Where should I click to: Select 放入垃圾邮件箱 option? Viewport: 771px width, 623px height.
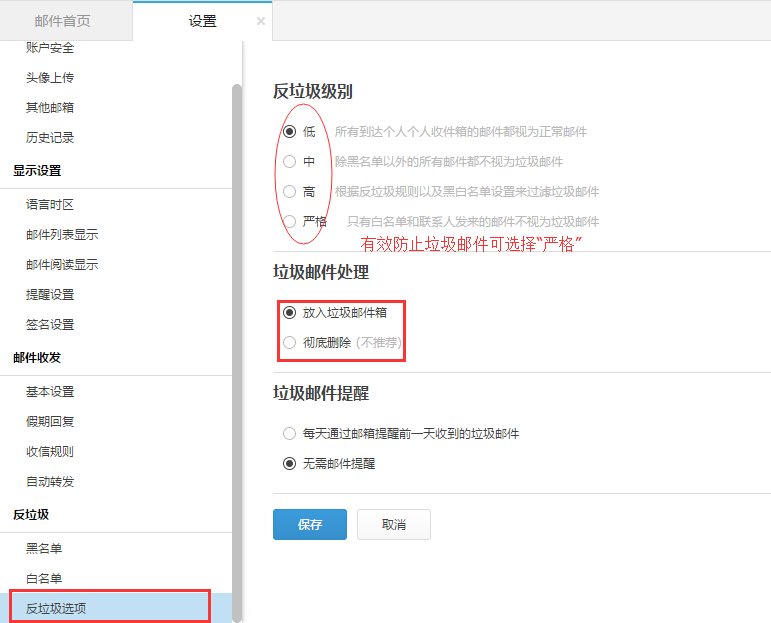pyautogui.click(x=290, y=312)
